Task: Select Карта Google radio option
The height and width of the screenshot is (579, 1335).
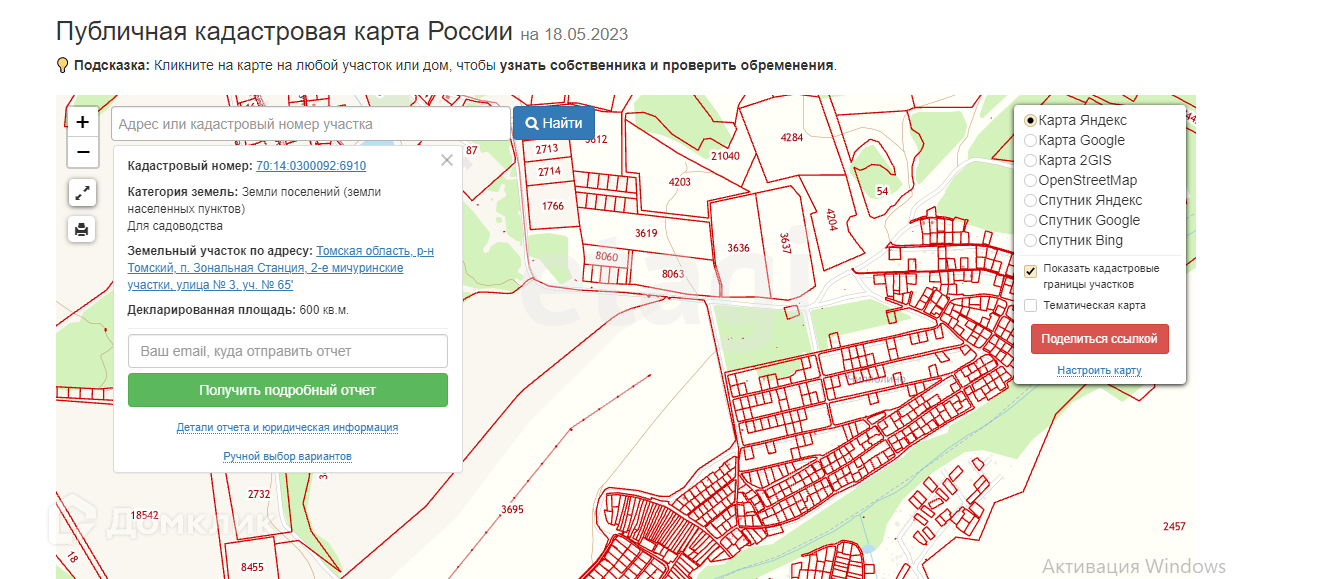Action: pos(1030,140)
